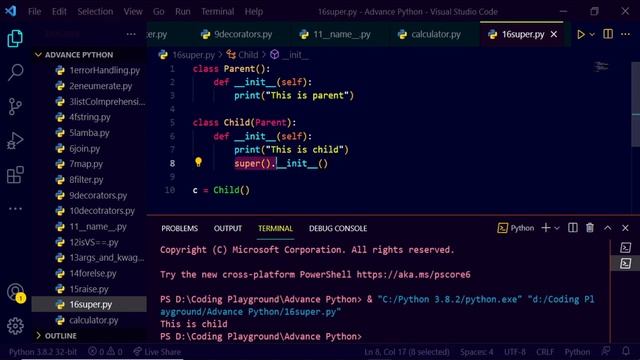Split the terminal panel
The width and height of the screenshot is (640, 360).
(573, 228)
